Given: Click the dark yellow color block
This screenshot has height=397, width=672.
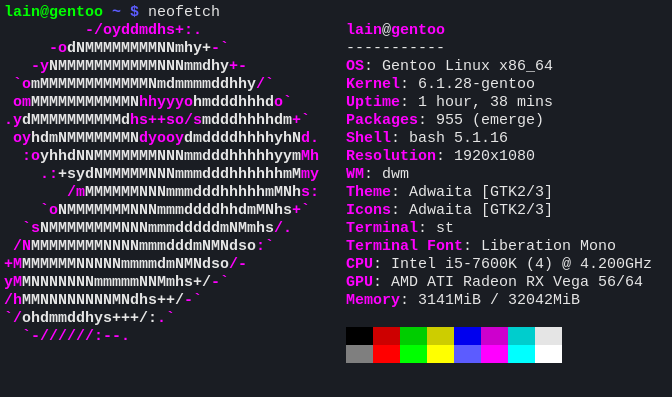Looking at the screenshot, I should tap(440, 336).
